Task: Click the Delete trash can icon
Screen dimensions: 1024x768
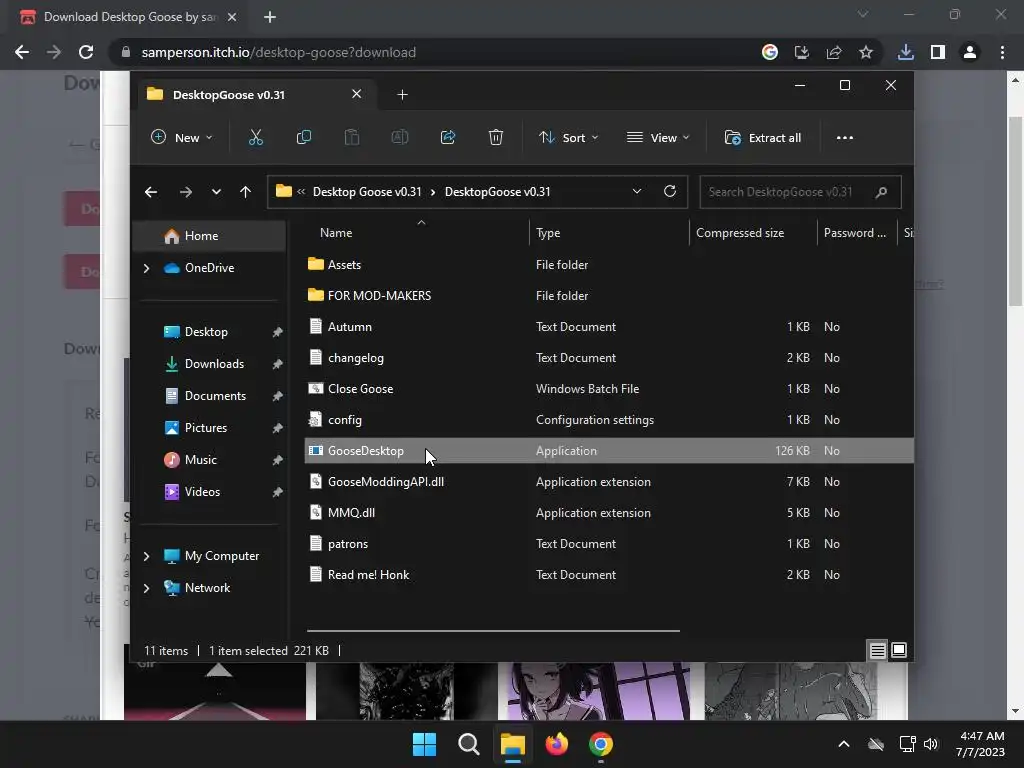Action: (x=496, y=138)
